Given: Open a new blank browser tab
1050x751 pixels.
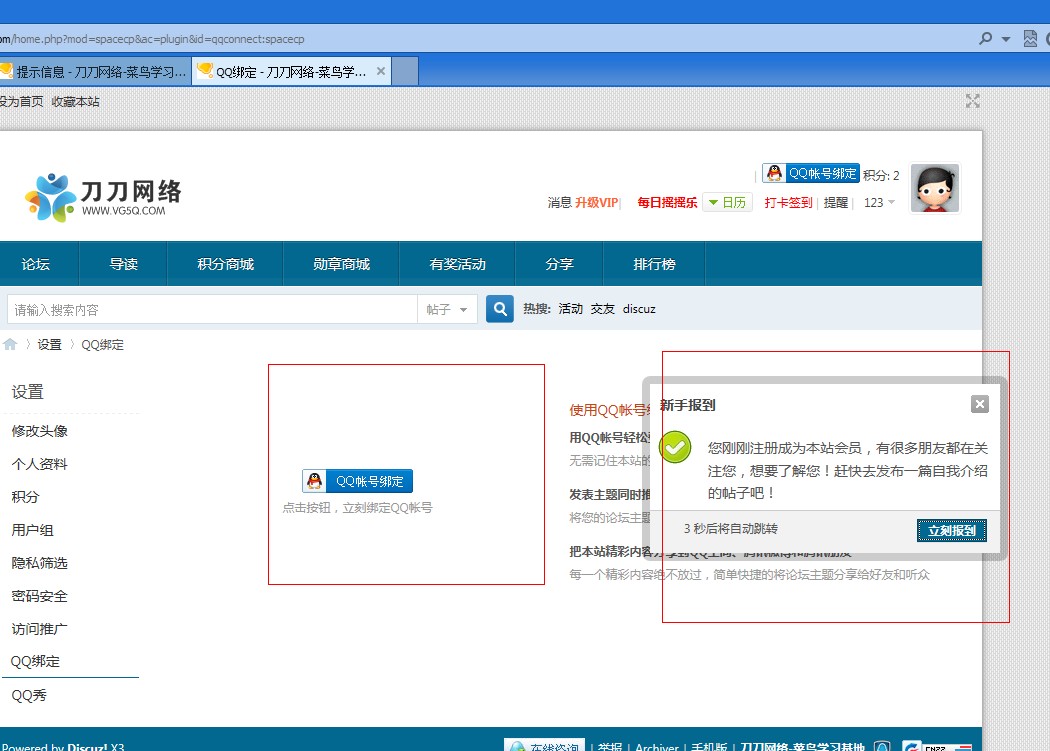Looking at the screenshot, I should pyautogui.click(x=405, y=71).
